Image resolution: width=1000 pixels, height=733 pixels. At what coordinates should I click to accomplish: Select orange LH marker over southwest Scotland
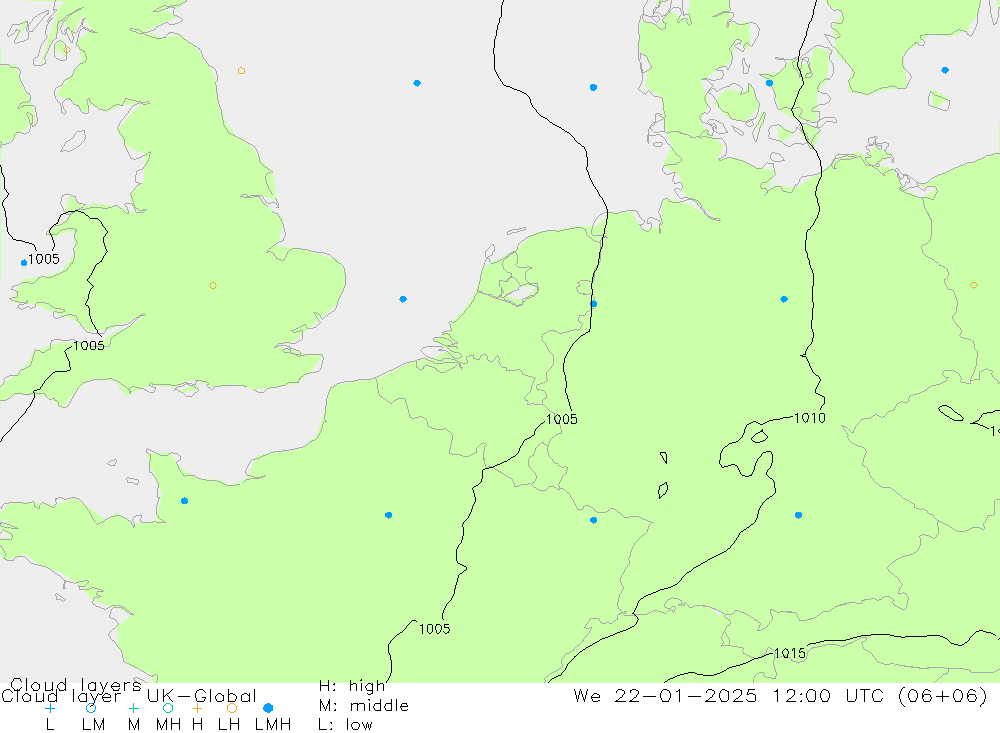pos(67,50)
